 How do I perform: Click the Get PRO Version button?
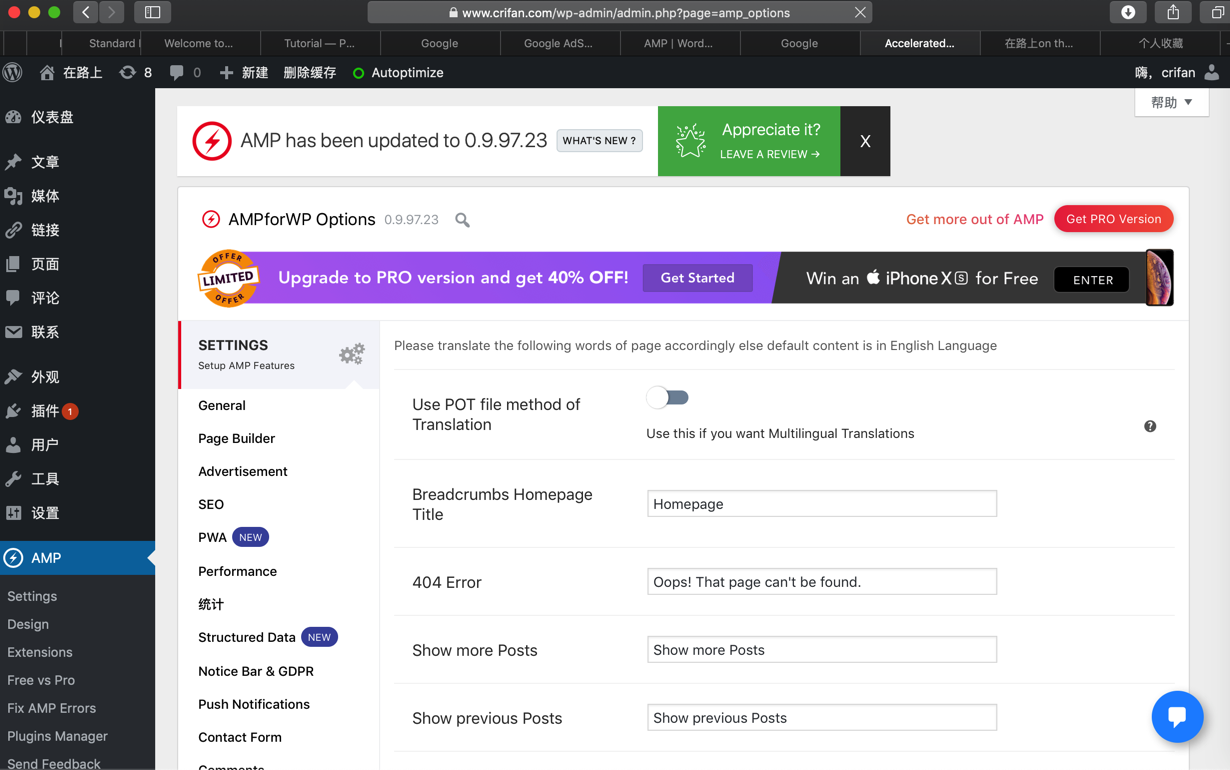1113,219
